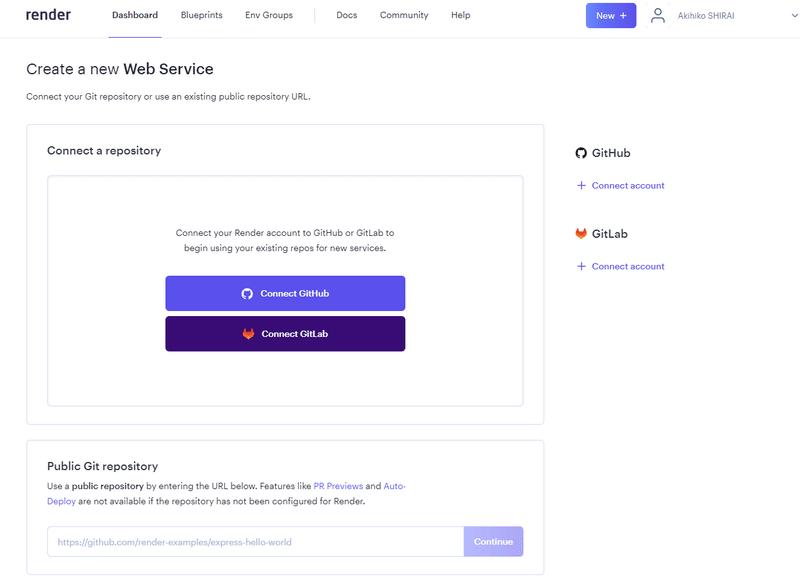Open the New + dropdown
Viewport: 800px width, 588px height.
pos(610,16)
